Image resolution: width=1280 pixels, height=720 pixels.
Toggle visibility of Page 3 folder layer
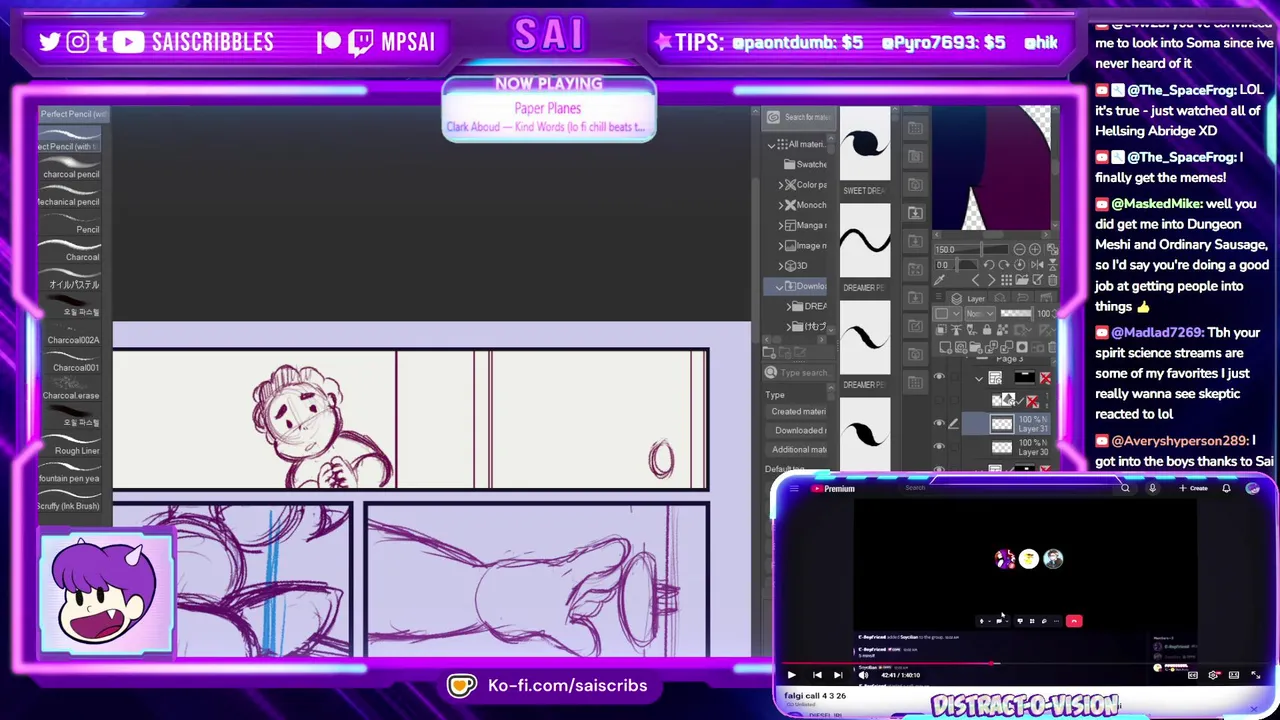click(x=938, y=378)
